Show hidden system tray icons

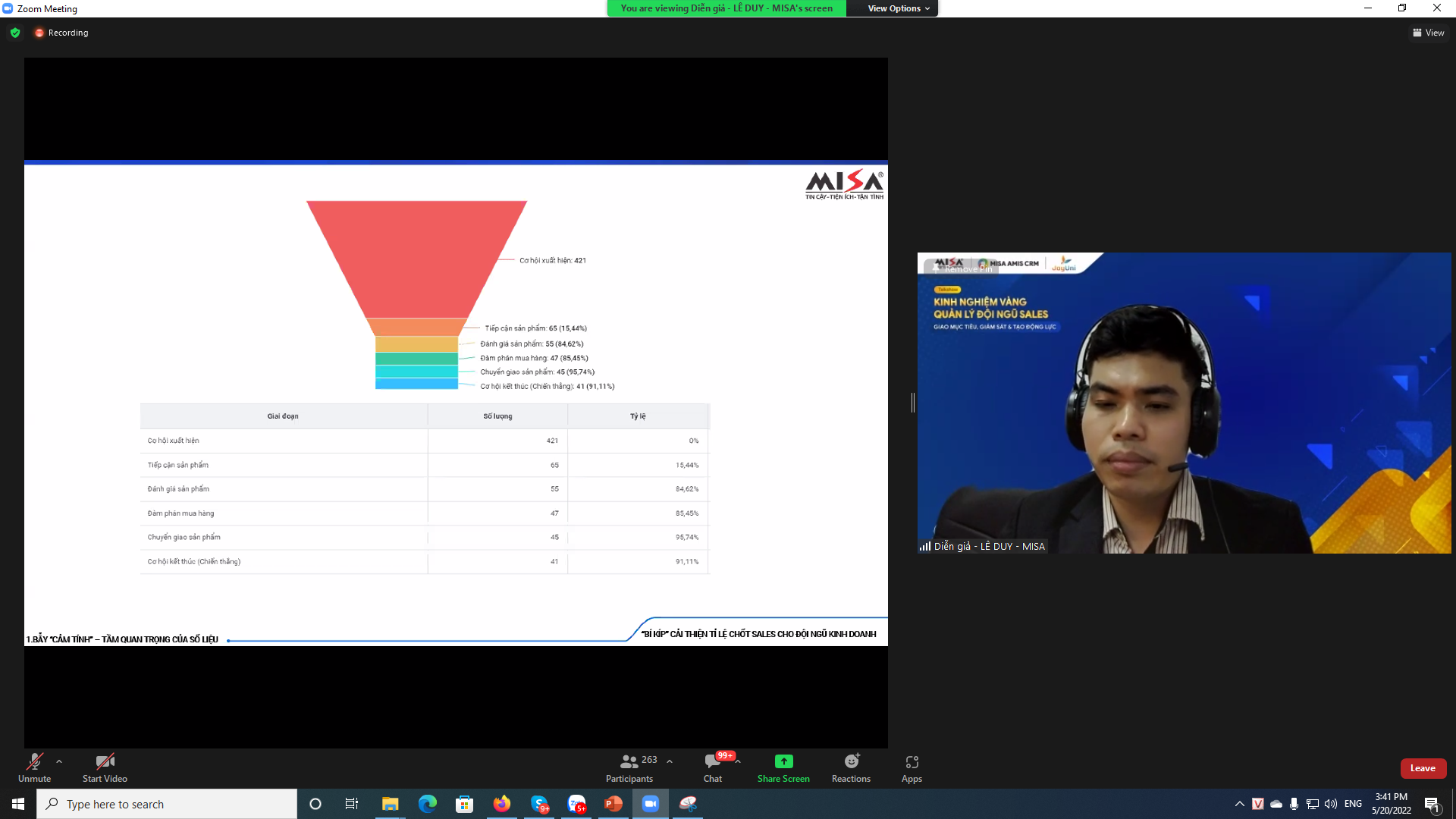1240,804
